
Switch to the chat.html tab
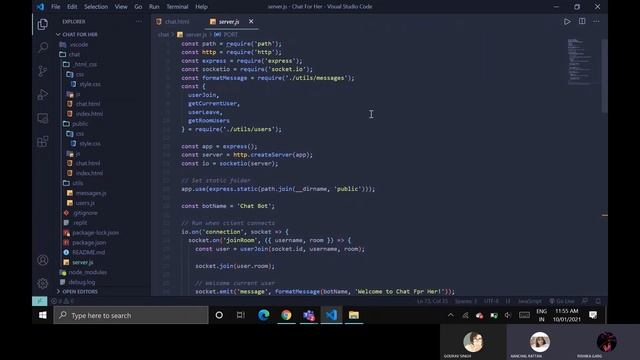pos(176,22)
